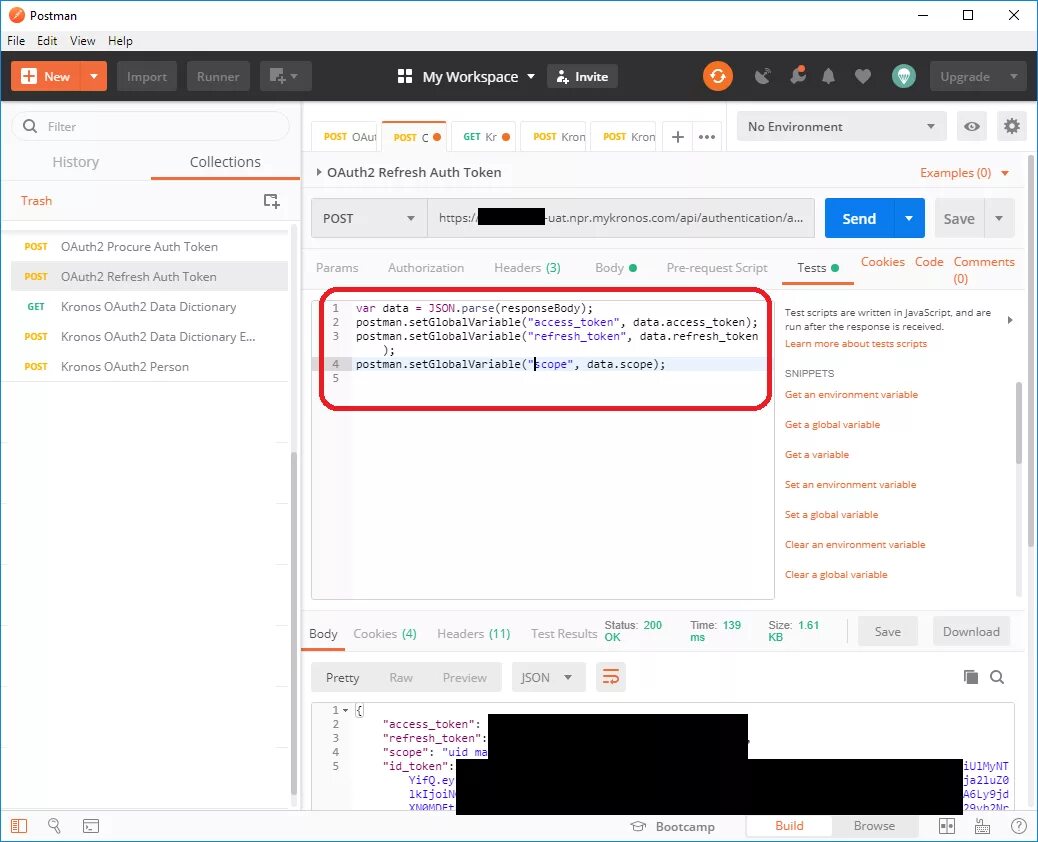The image size is (1038, 842).
Task: Open the Test Results response tab
Action: point(564,633)
